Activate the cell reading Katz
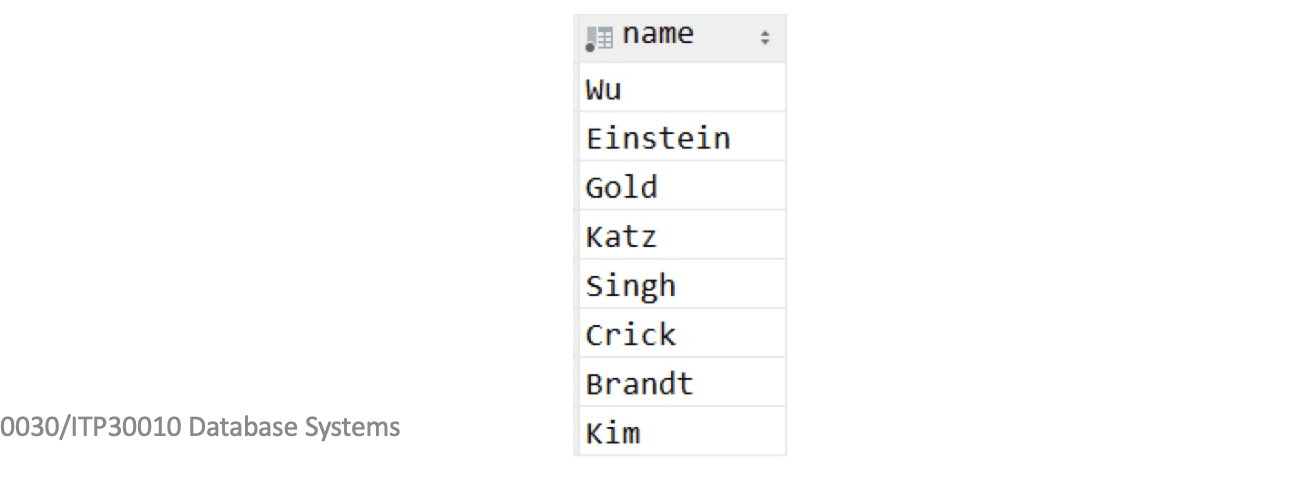This screenshot has width=1310, height=478. click(682, 235)
